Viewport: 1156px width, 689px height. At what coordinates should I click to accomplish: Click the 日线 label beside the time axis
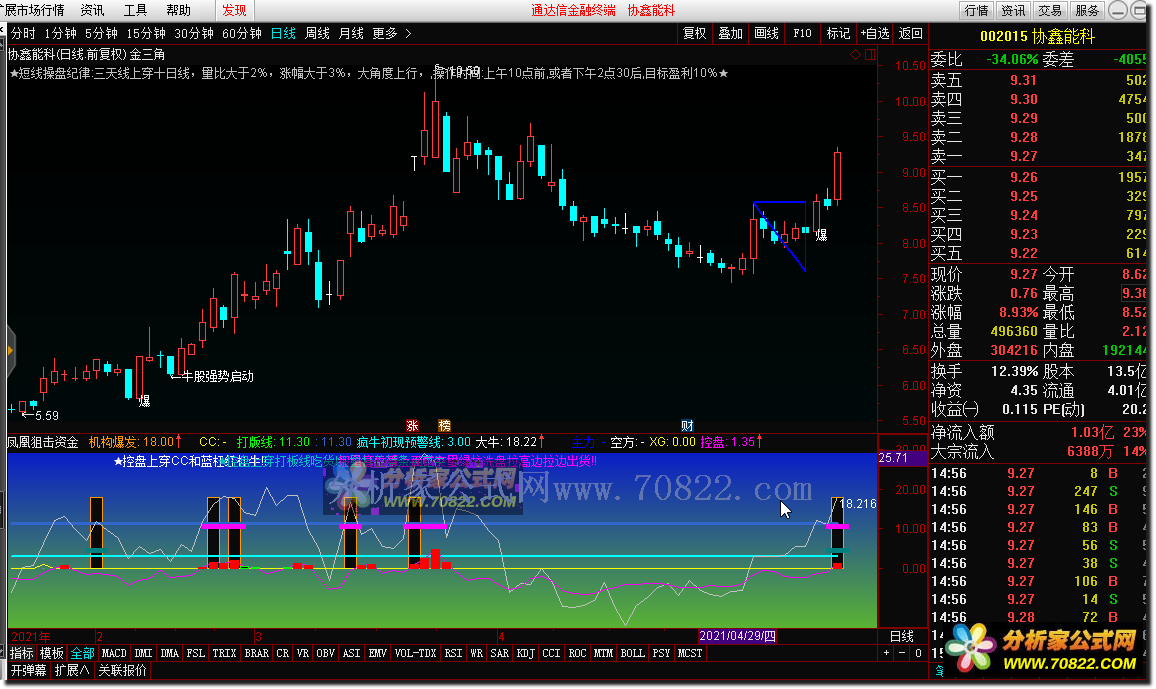(x=902, y=636)
